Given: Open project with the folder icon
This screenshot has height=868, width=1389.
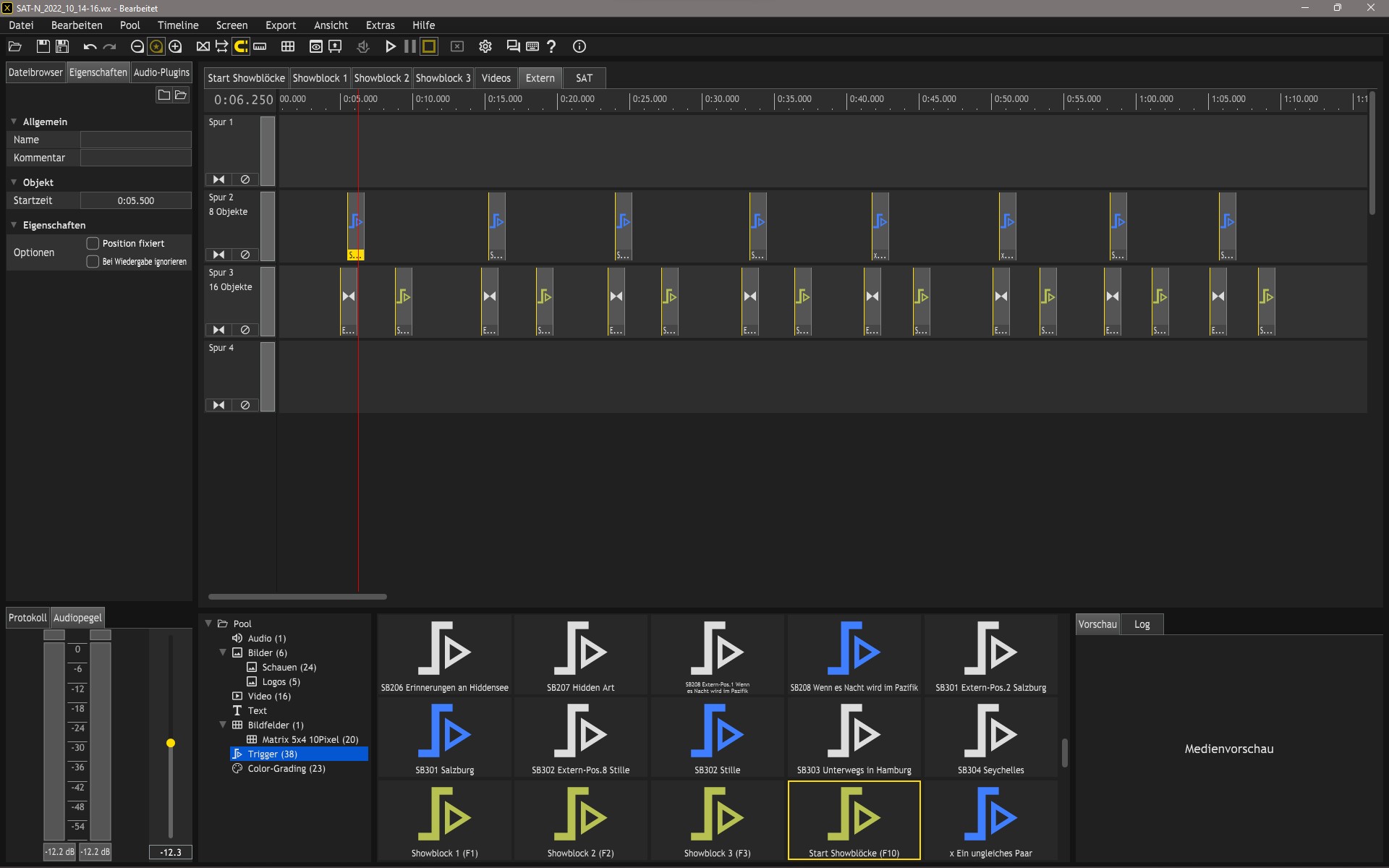Looking at the screenshot, I should click(14, 46).
